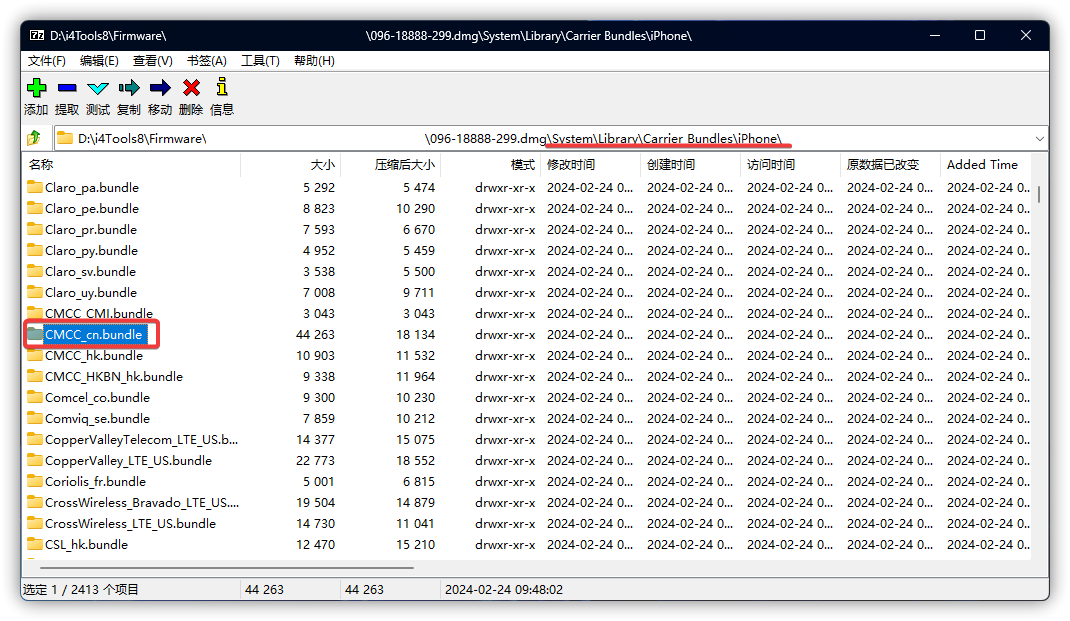1070x621 pixels.
Task: Click the horizontal scrollbar at list bottom
Action: pos(227,567)
